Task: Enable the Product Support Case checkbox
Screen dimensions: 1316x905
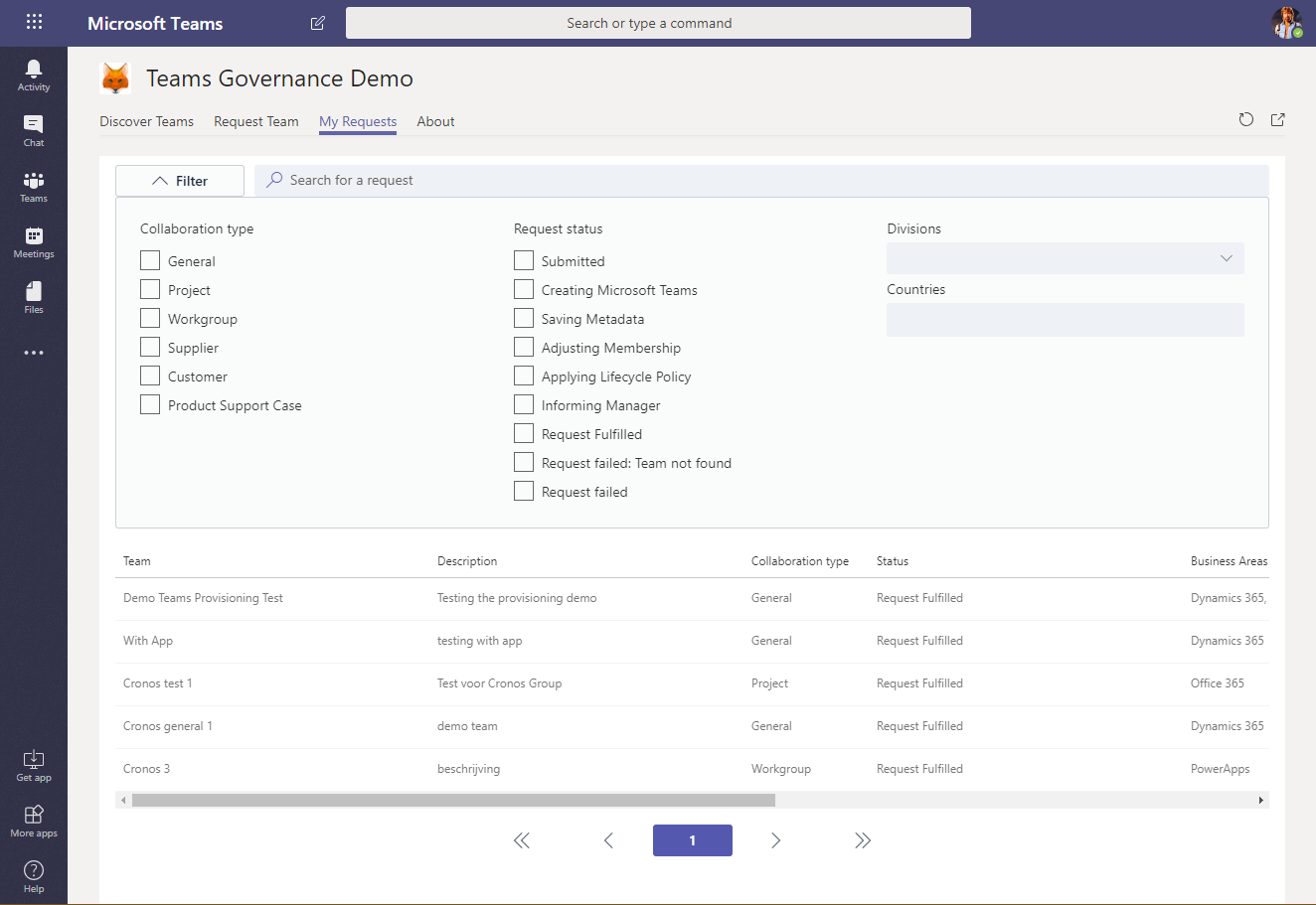Action: point(150,404)
